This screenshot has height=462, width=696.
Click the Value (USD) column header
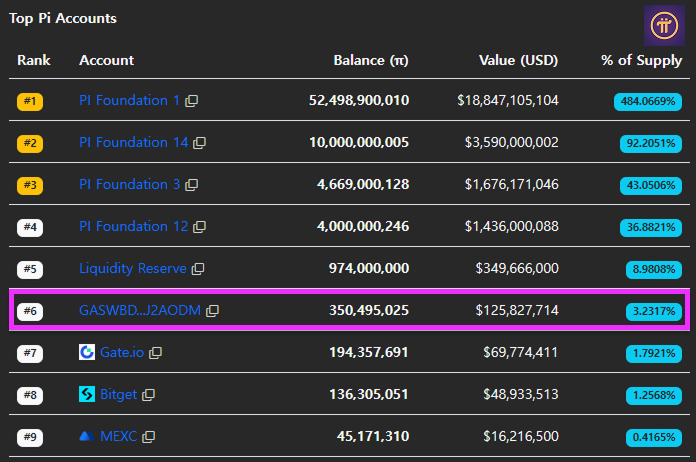(518, 60)
